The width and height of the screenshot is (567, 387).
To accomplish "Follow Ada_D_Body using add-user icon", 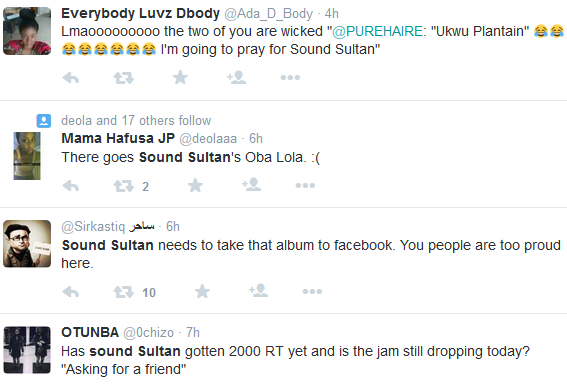I will pos(236,77).
